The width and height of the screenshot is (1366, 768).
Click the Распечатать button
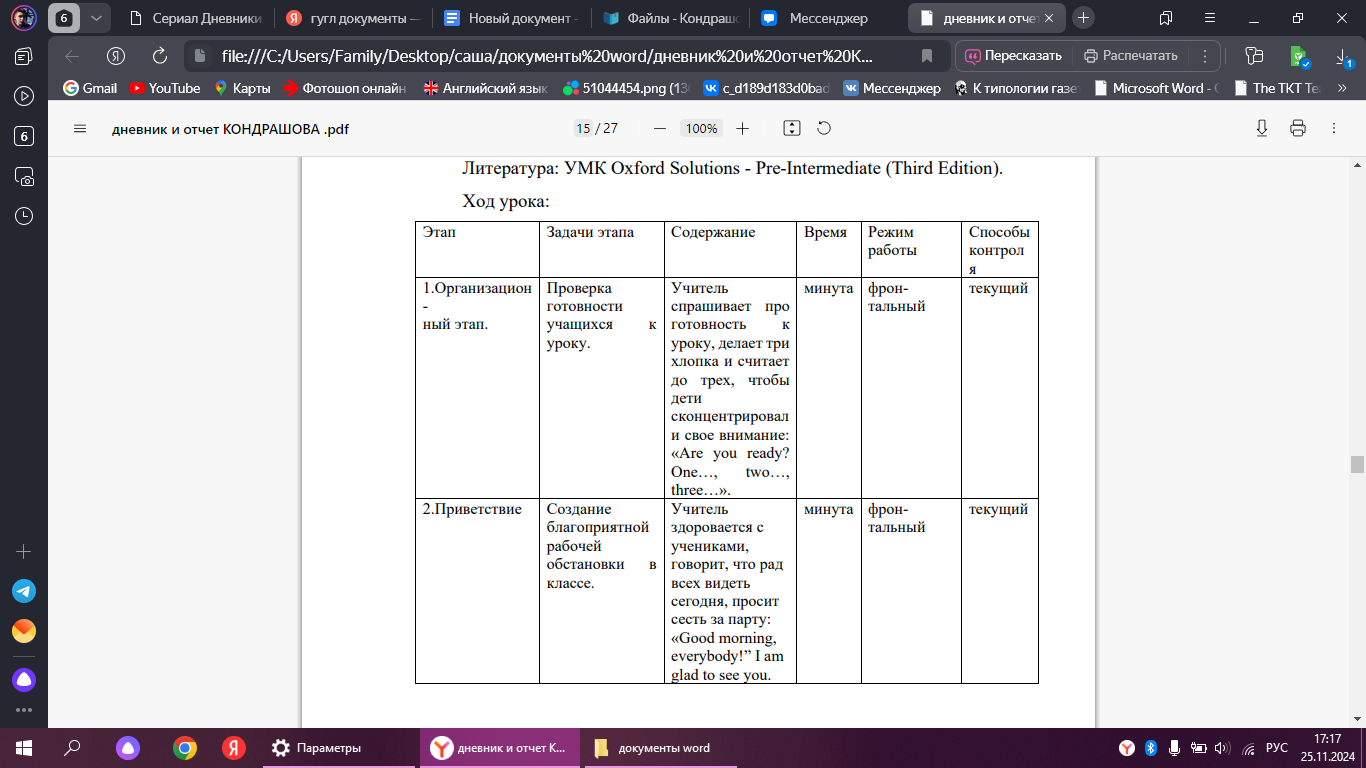[x=1132, y=56]
